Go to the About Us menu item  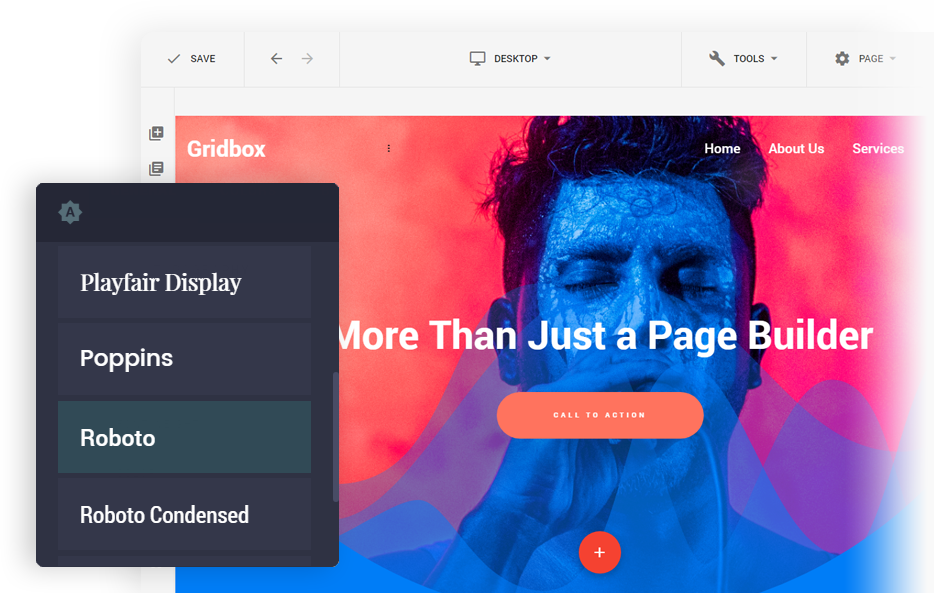[x=796, y=149]
